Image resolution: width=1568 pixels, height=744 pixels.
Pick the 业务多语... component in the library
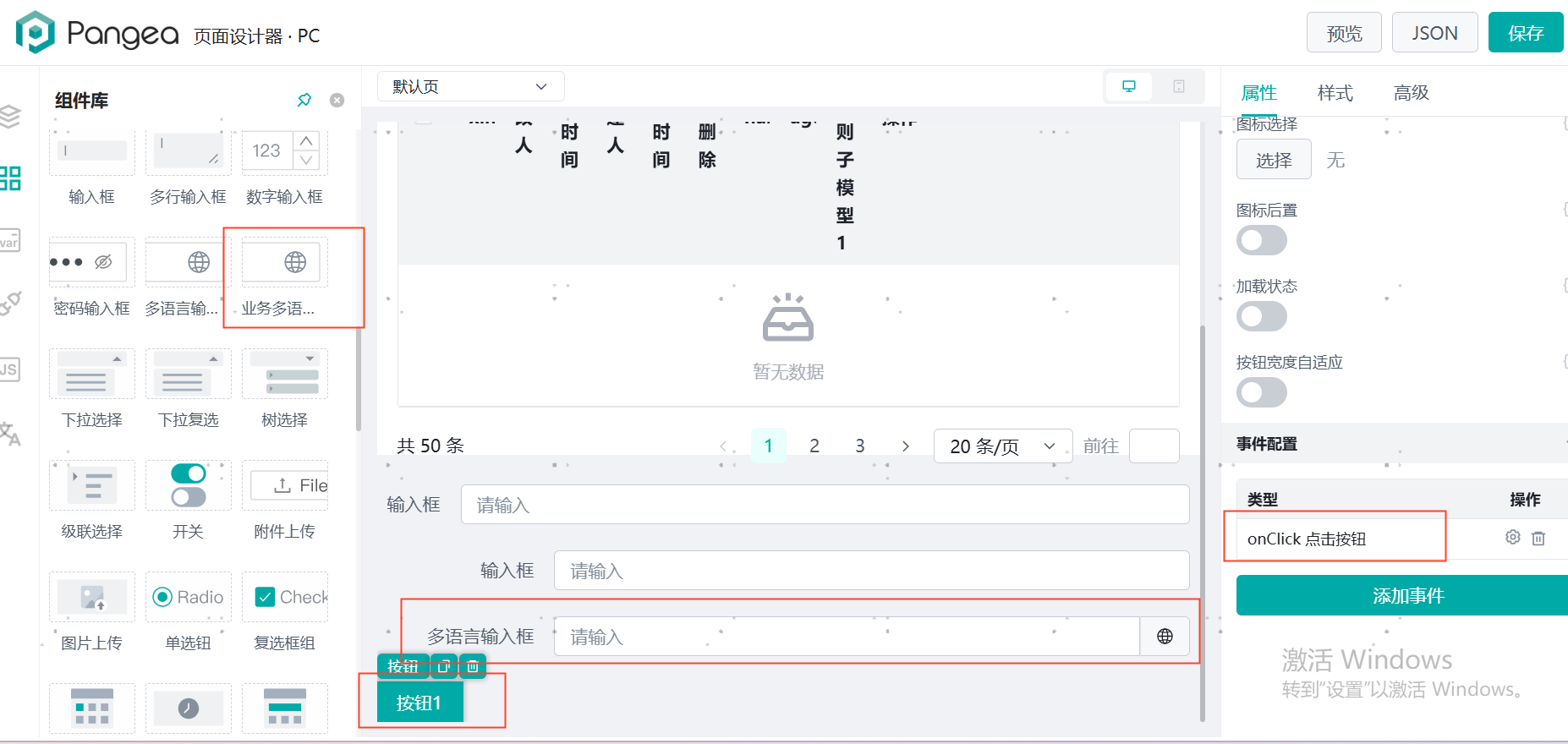pos(285,262)
